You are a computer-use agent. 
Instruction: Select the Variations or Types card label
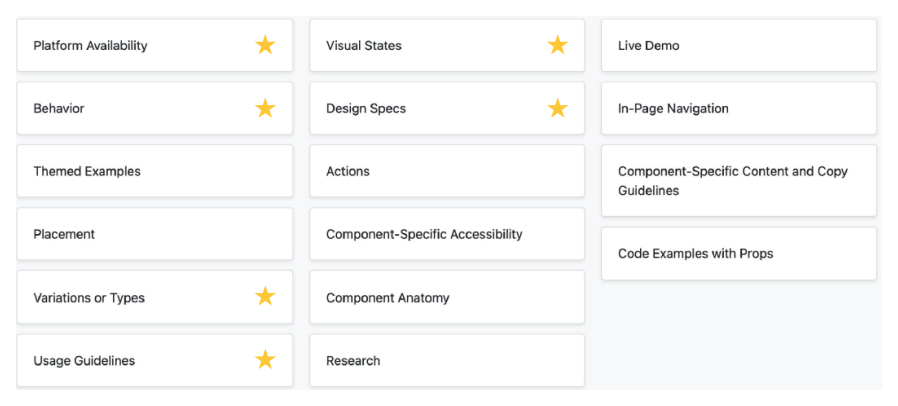coord(89,298)
